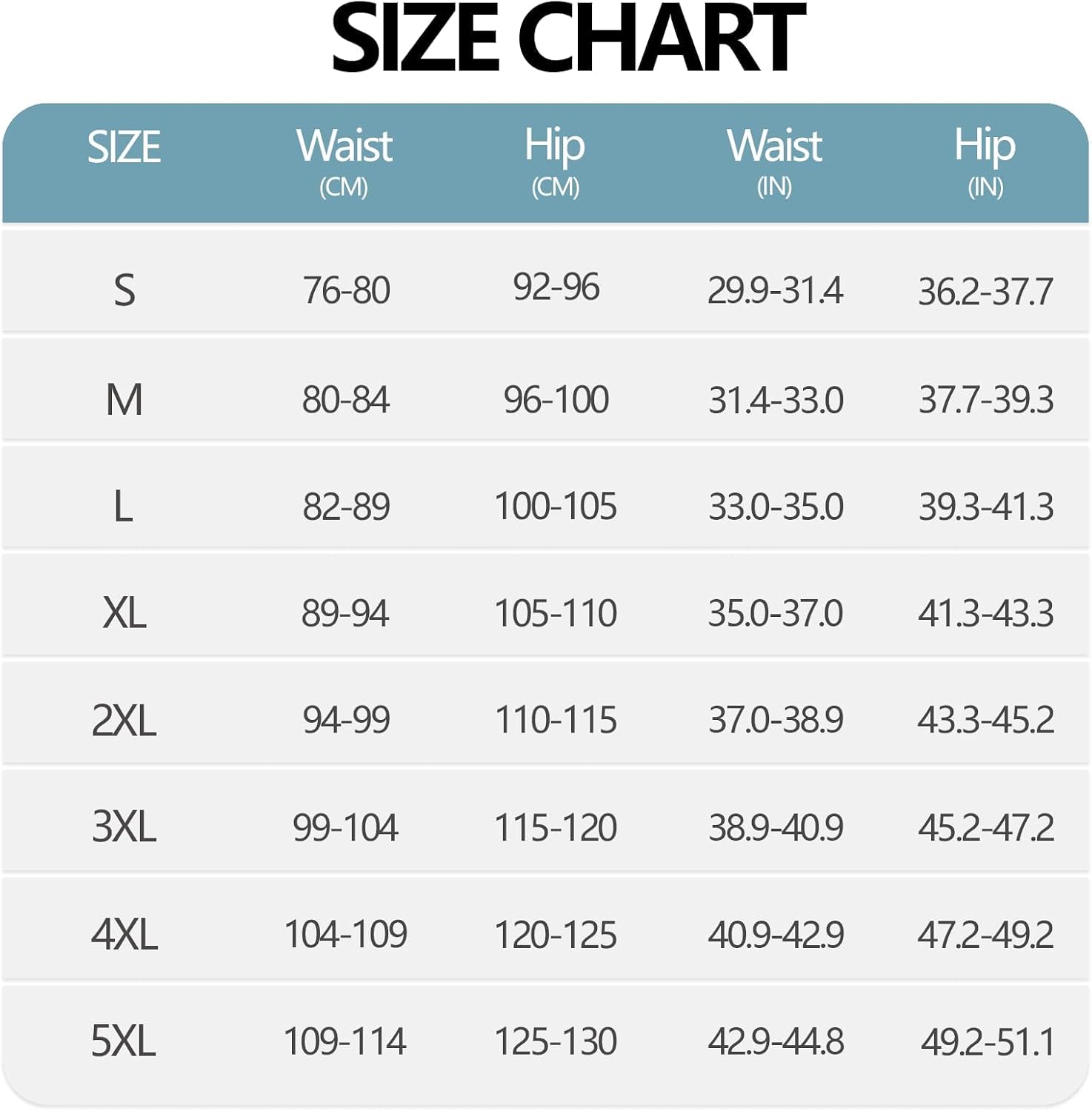
Task: Click the 33.0-35.0 waist inches cell
Action: (x=776, y=507)
